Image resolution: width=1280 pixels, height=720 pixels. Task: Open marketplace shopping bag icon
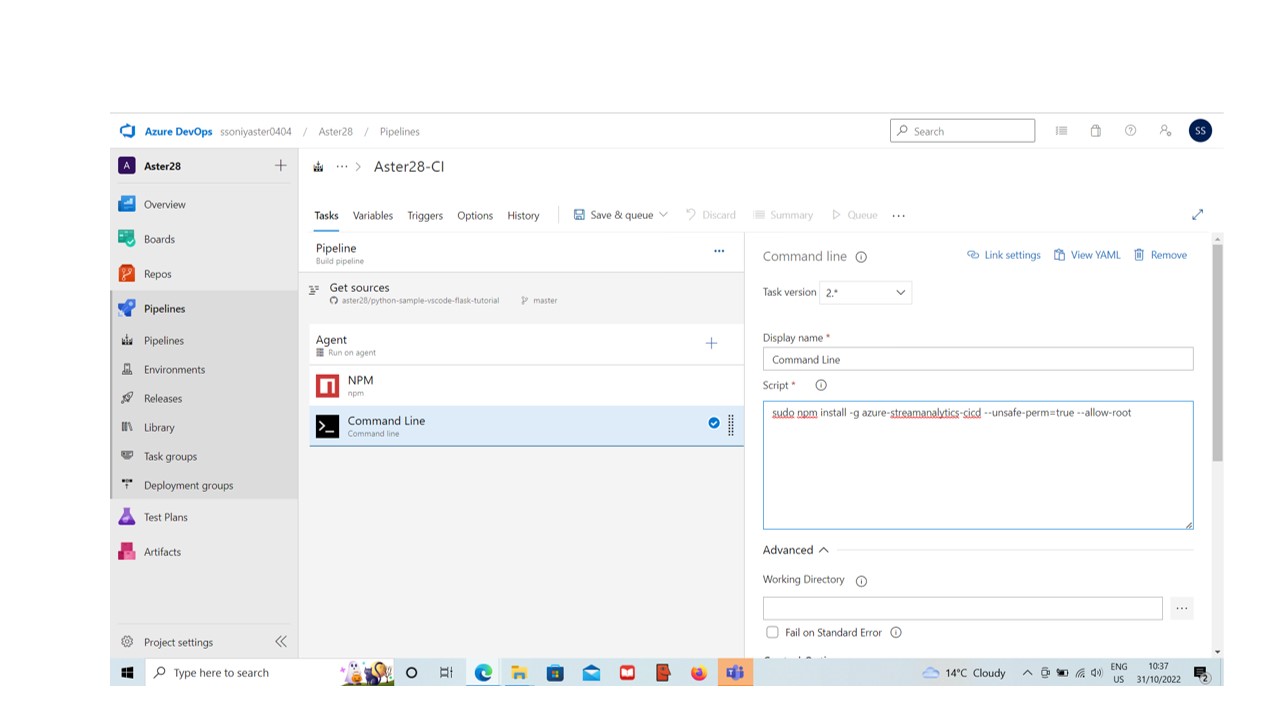[x=1096, y=131]
